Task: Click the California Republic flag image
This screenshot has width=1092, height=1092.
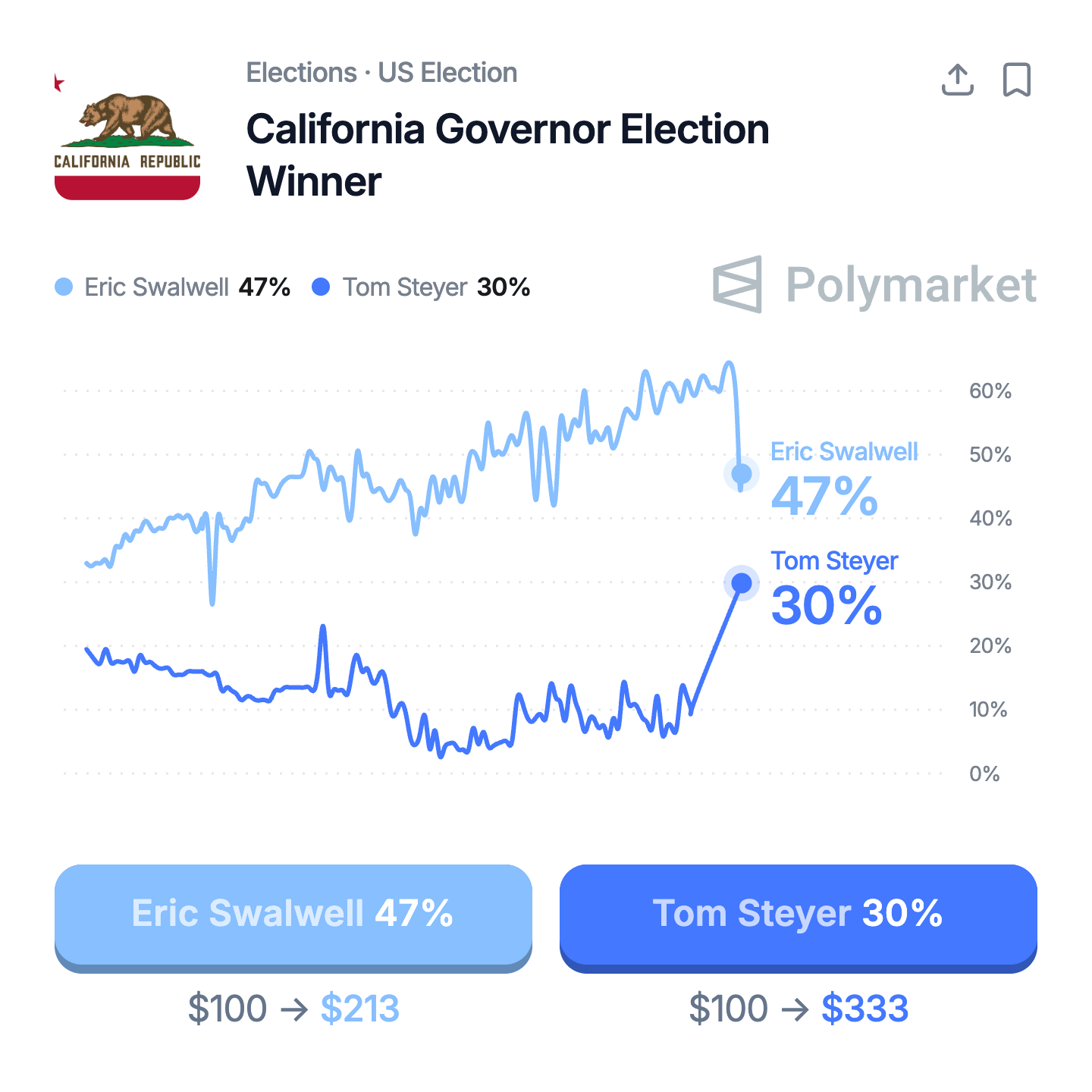Action: tap(127, 138)
